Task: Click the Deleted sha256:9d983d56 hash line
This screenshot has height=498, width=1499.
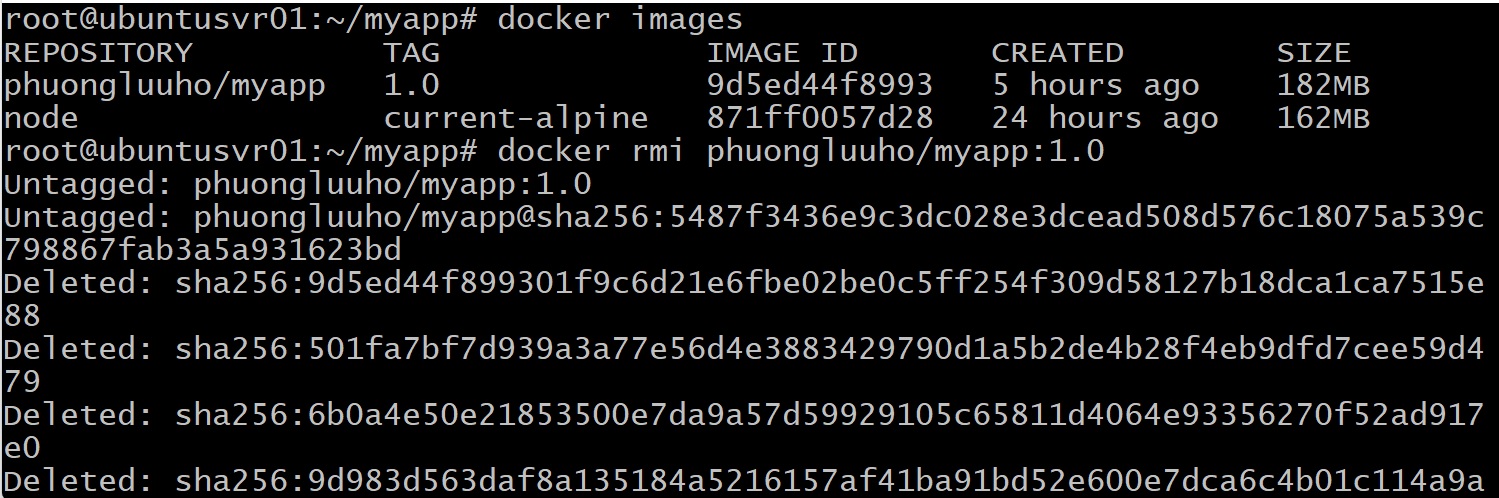Action: [742, 481]
